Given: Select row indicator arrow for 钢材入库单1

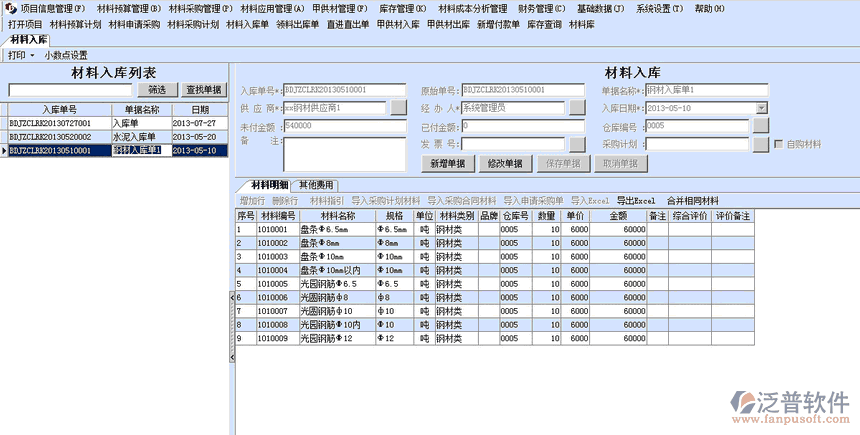Looking at the screenshot, I should pyautogui.click(x=4, y=150).
